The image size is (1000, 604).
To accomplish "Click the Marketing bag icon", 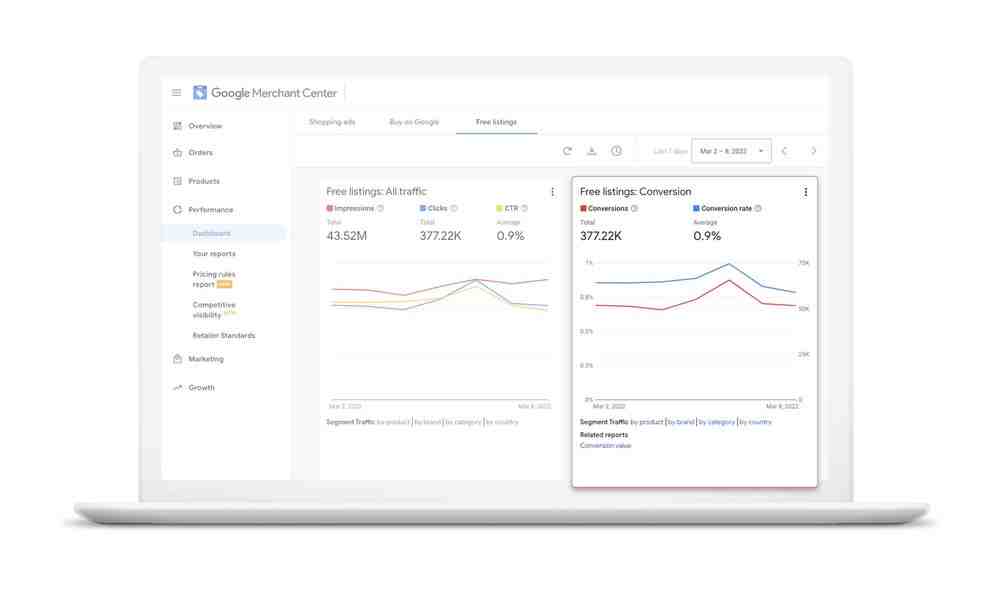I will [177, 359].
